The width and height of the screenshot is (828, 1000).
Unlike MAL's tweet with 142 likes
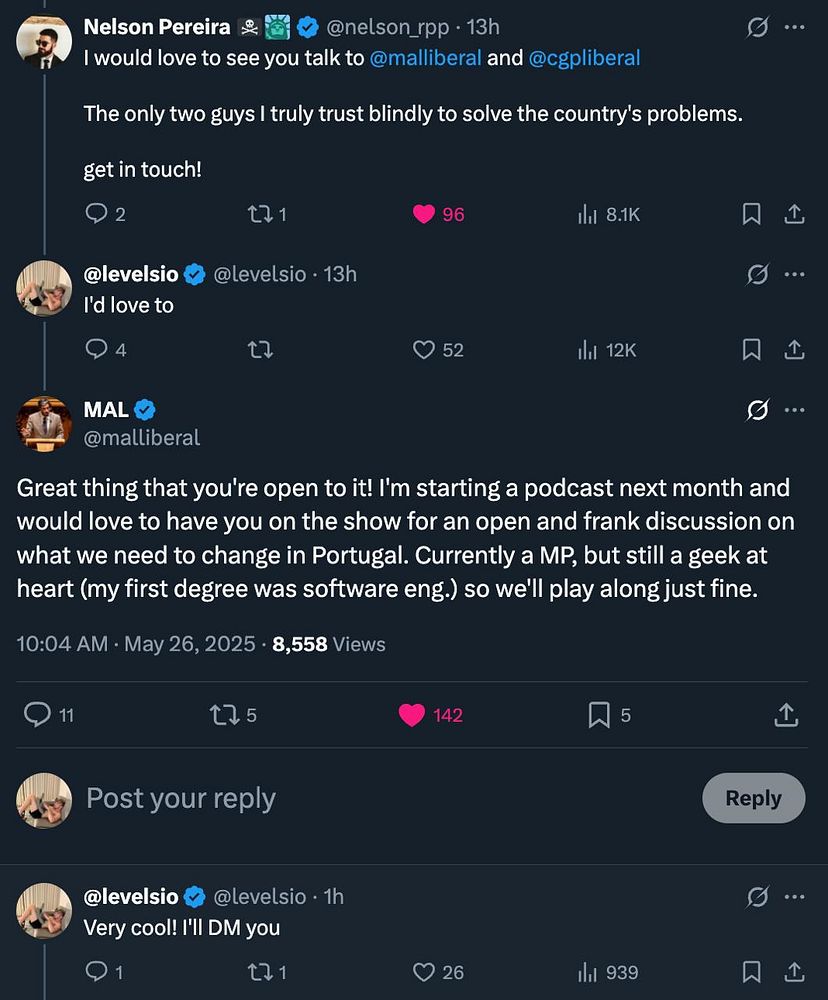(x=411, y=714)
